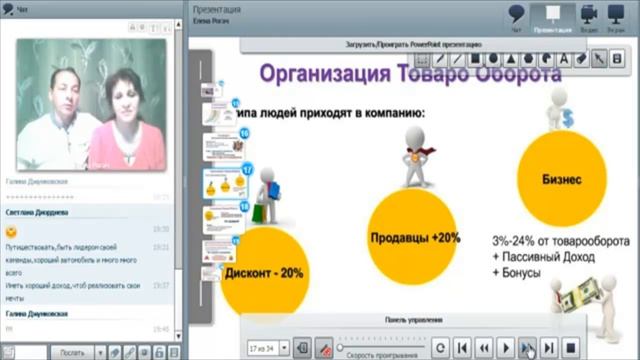Click the chat eraser clear icon
The width and height of the screenshot is (640, 360).
pos(115,352)
